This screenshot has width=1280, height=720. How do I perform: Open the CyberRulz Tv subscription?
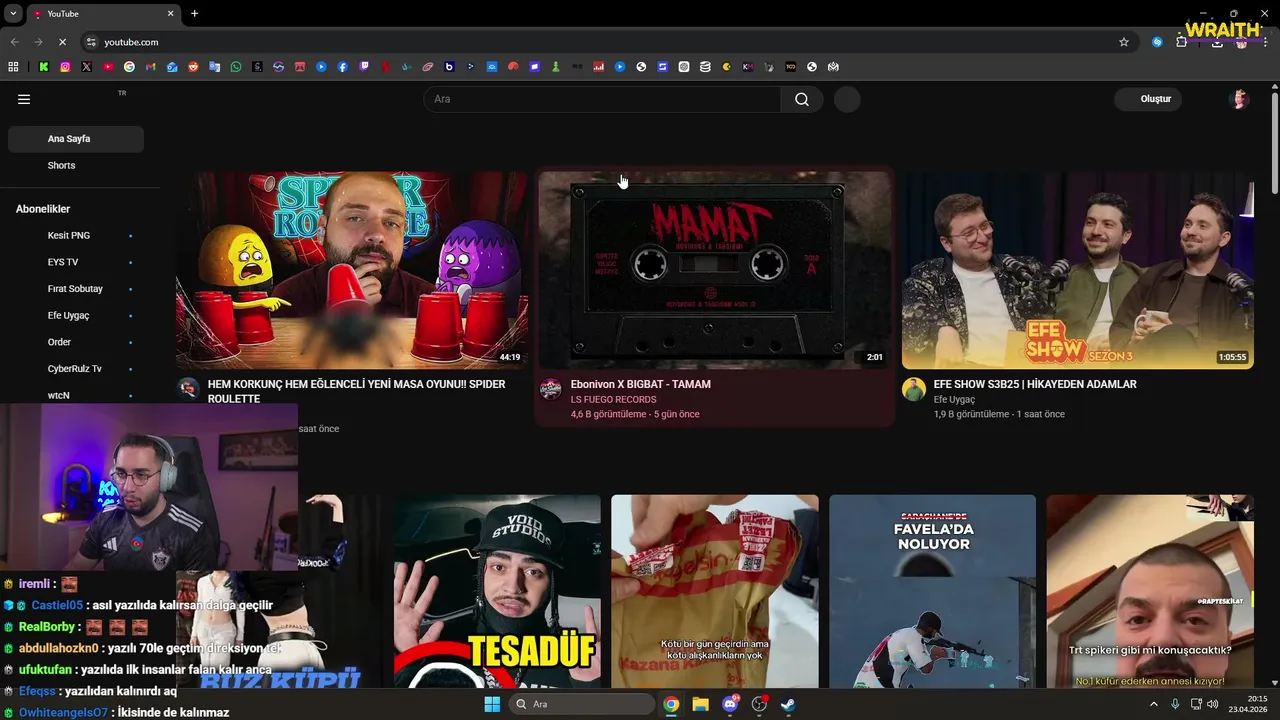coord(76,369)
